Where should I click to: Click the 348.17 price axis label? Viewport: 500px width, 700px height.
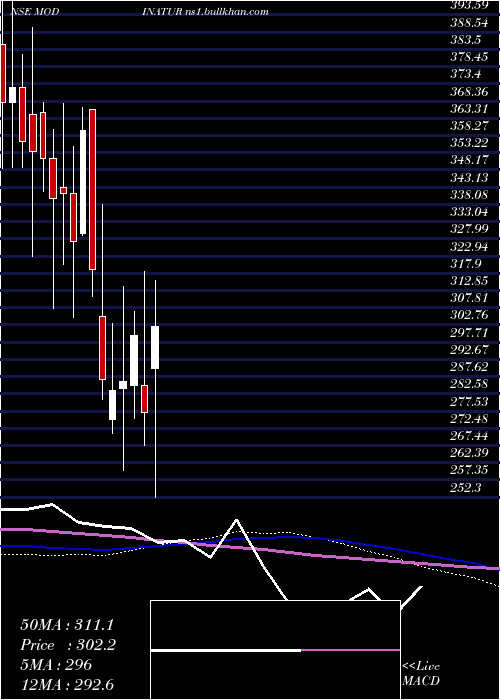coord(470,160)
